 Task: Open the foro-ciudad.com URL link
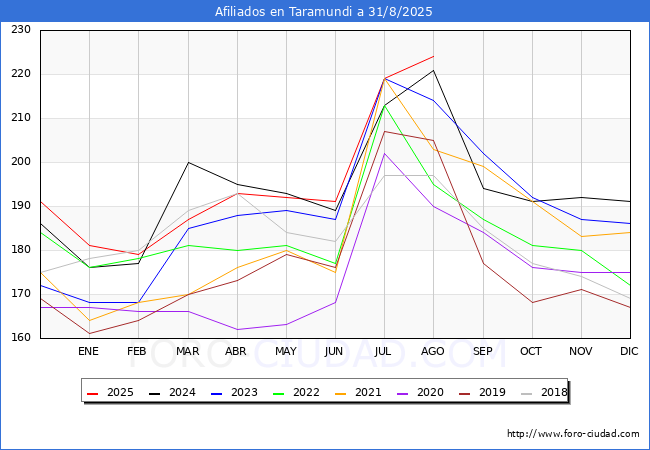[x=573, y=434]
